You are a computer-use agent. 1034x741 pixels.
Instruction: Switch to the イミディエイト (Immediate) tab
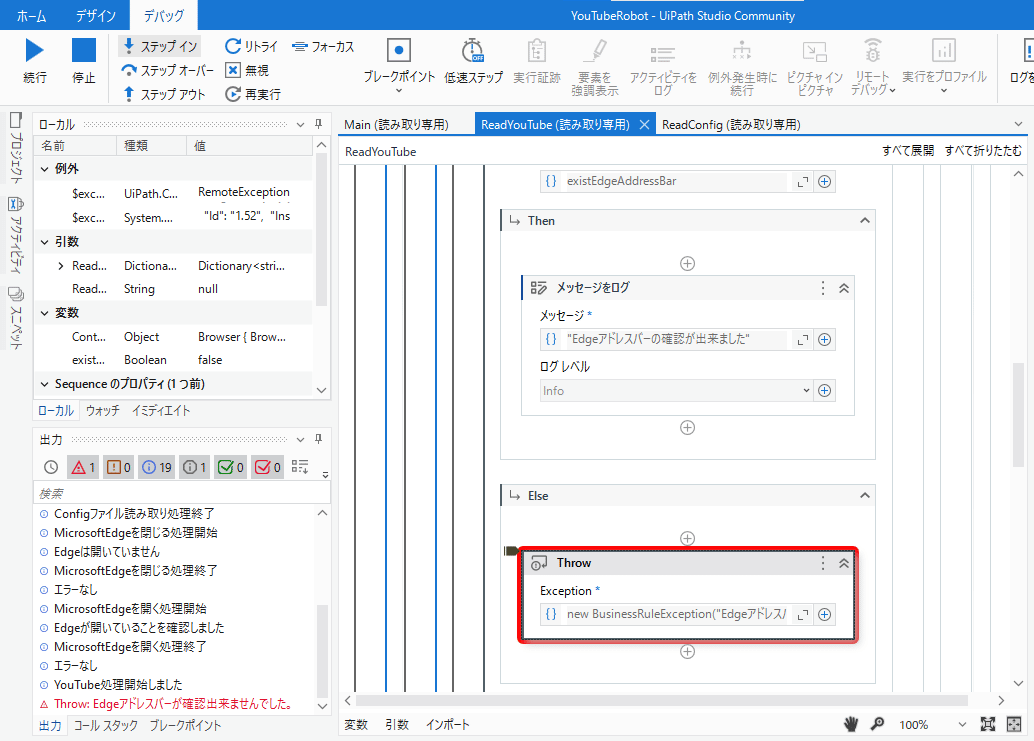click(161, 411)
